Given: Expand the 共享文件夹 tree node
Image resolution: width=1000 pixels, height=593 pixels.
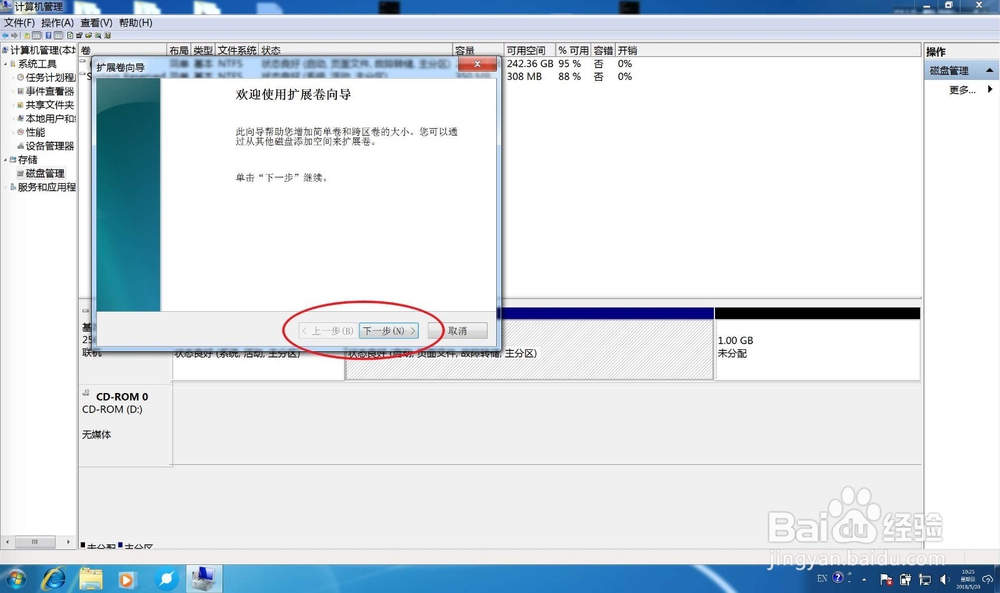Looking at the screenshot, I should 13,105.
